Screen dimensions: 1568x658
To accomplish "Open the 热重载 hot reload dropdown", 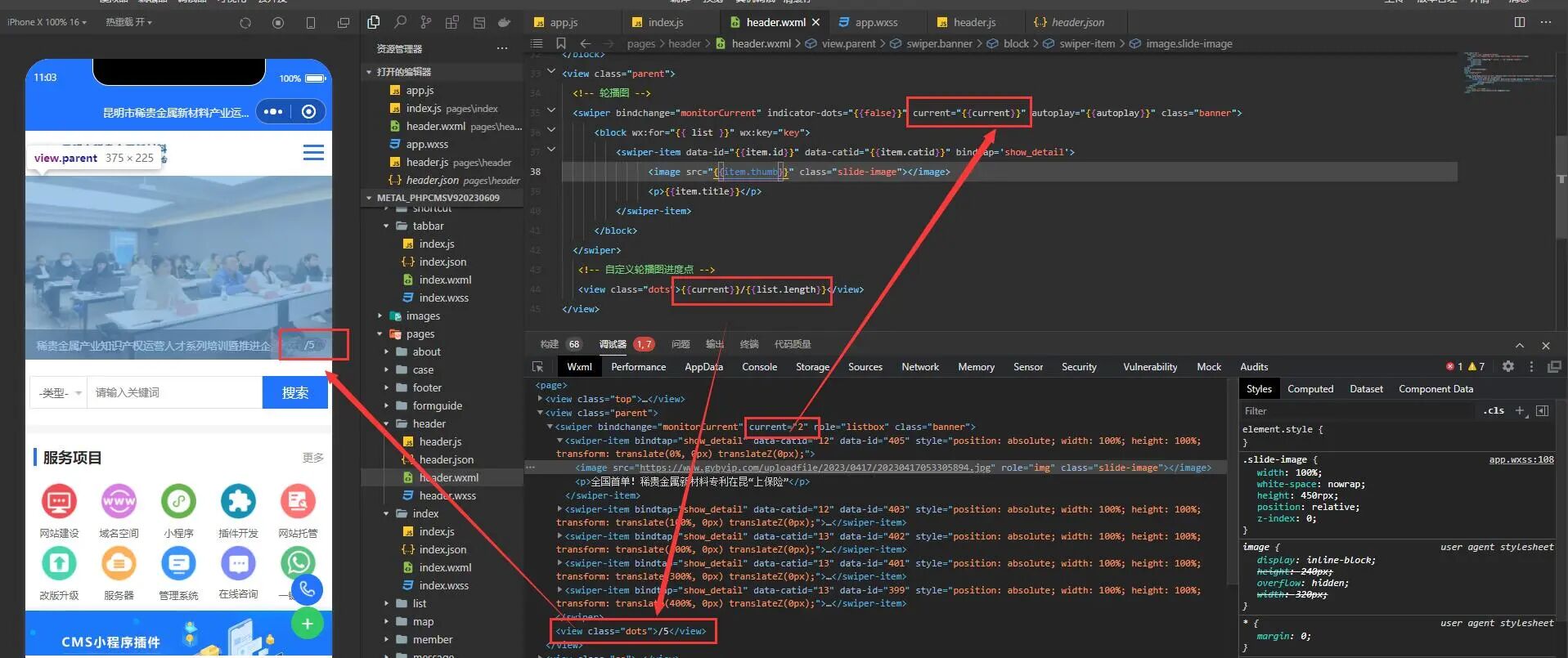I will 128,22.
